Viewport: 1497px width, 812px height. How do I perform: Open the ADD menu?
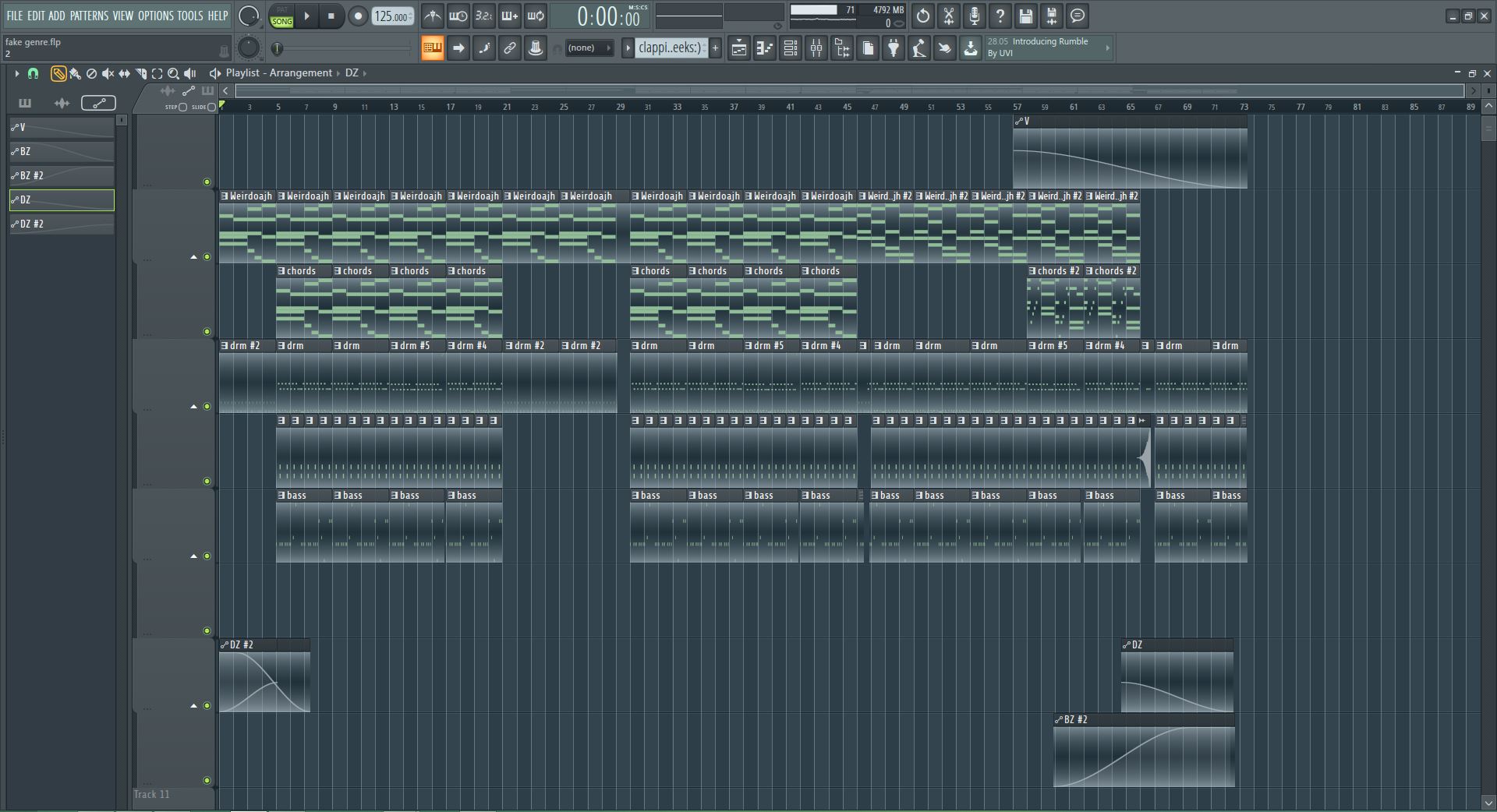pyautogui.click(x=57, y=16)
